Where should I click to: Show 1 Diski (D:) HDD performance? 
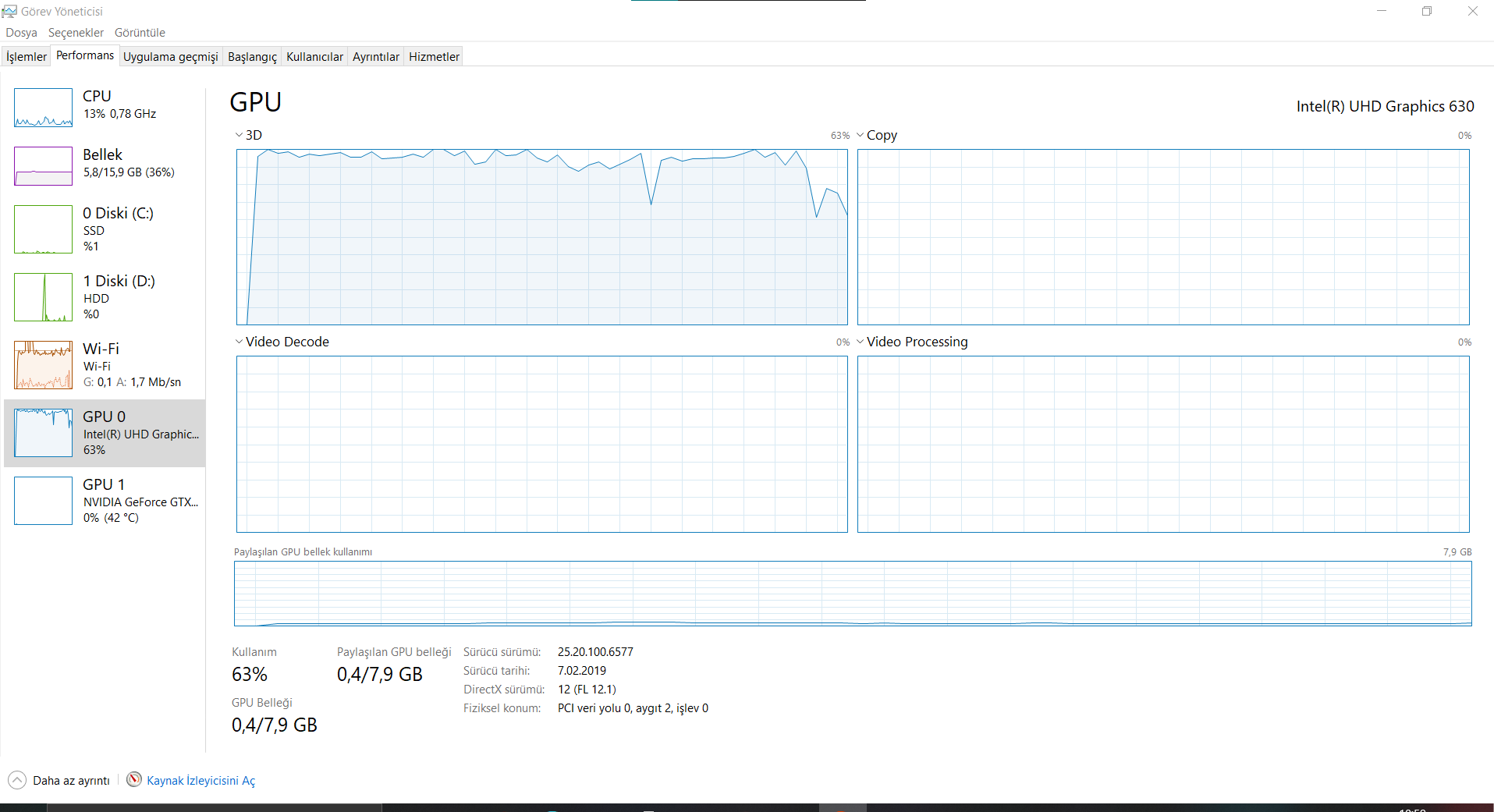105,297
